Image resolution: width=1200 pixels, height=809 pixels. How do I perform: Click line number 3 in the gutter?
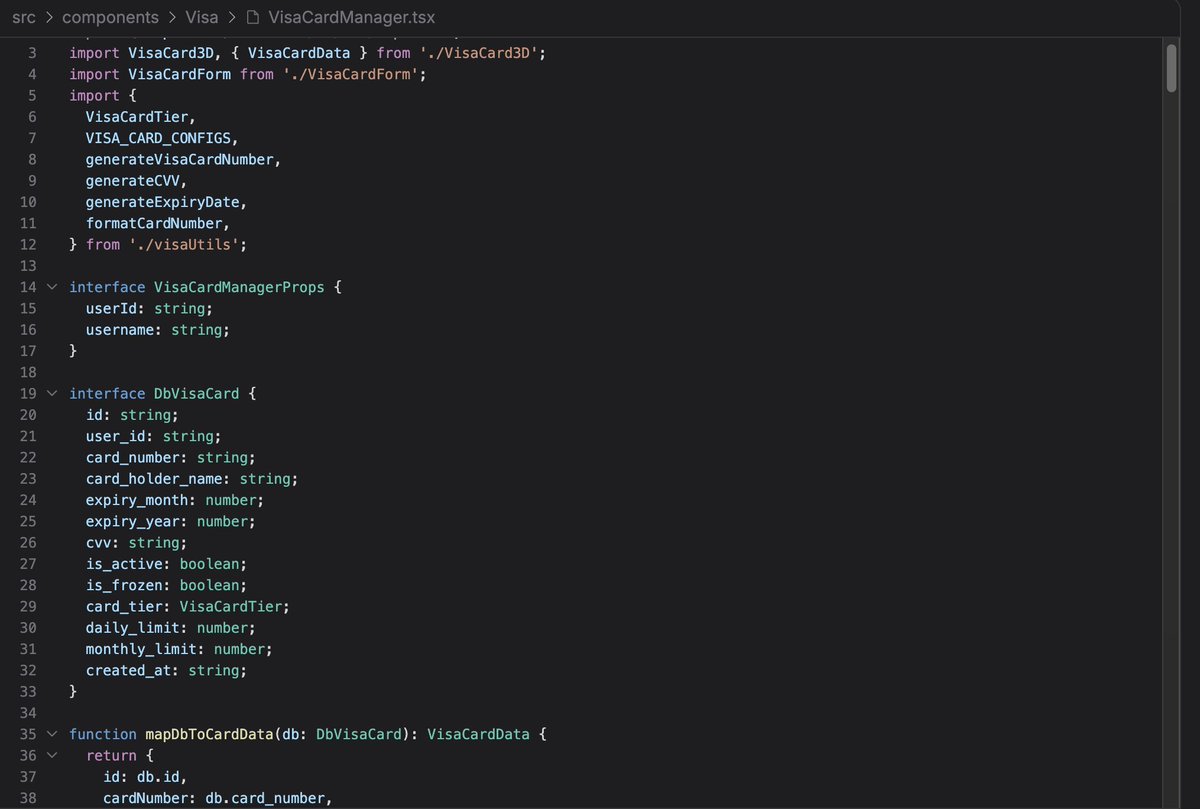[32, 53]
